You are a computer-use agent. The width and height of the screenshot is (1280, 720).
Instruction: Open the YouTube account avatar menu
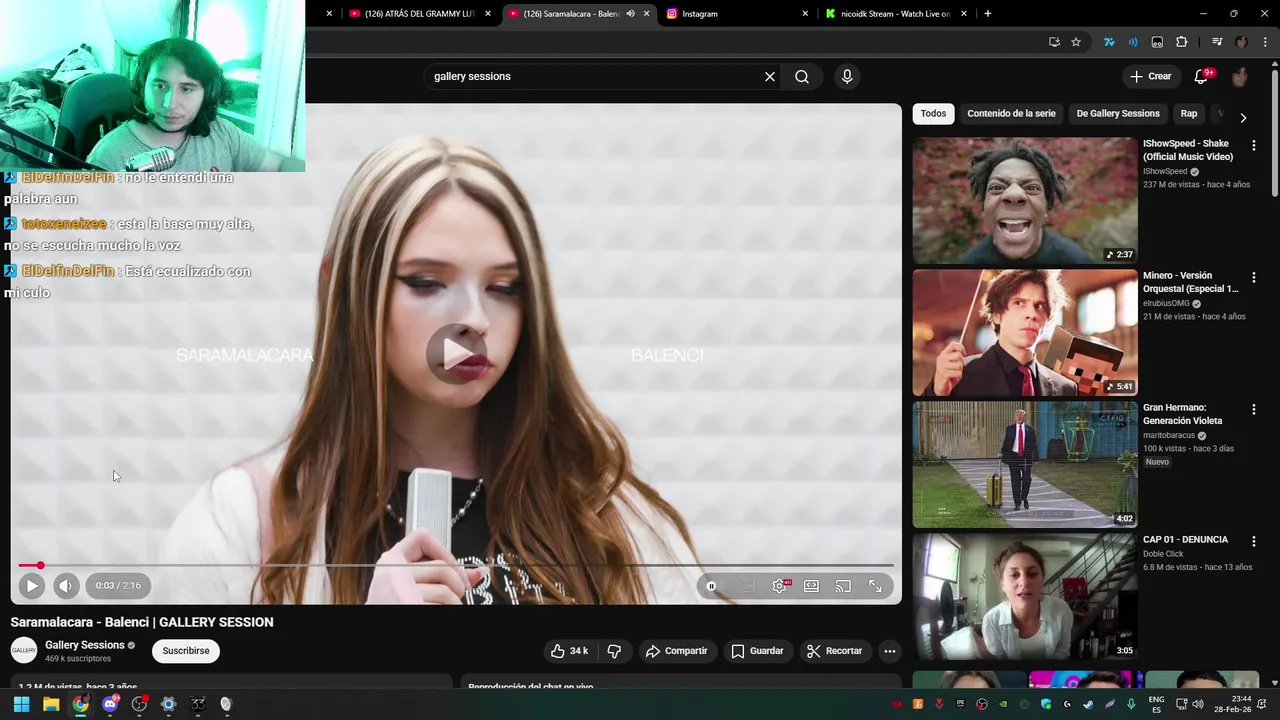pyautogui.click(x=1239, y=77)
